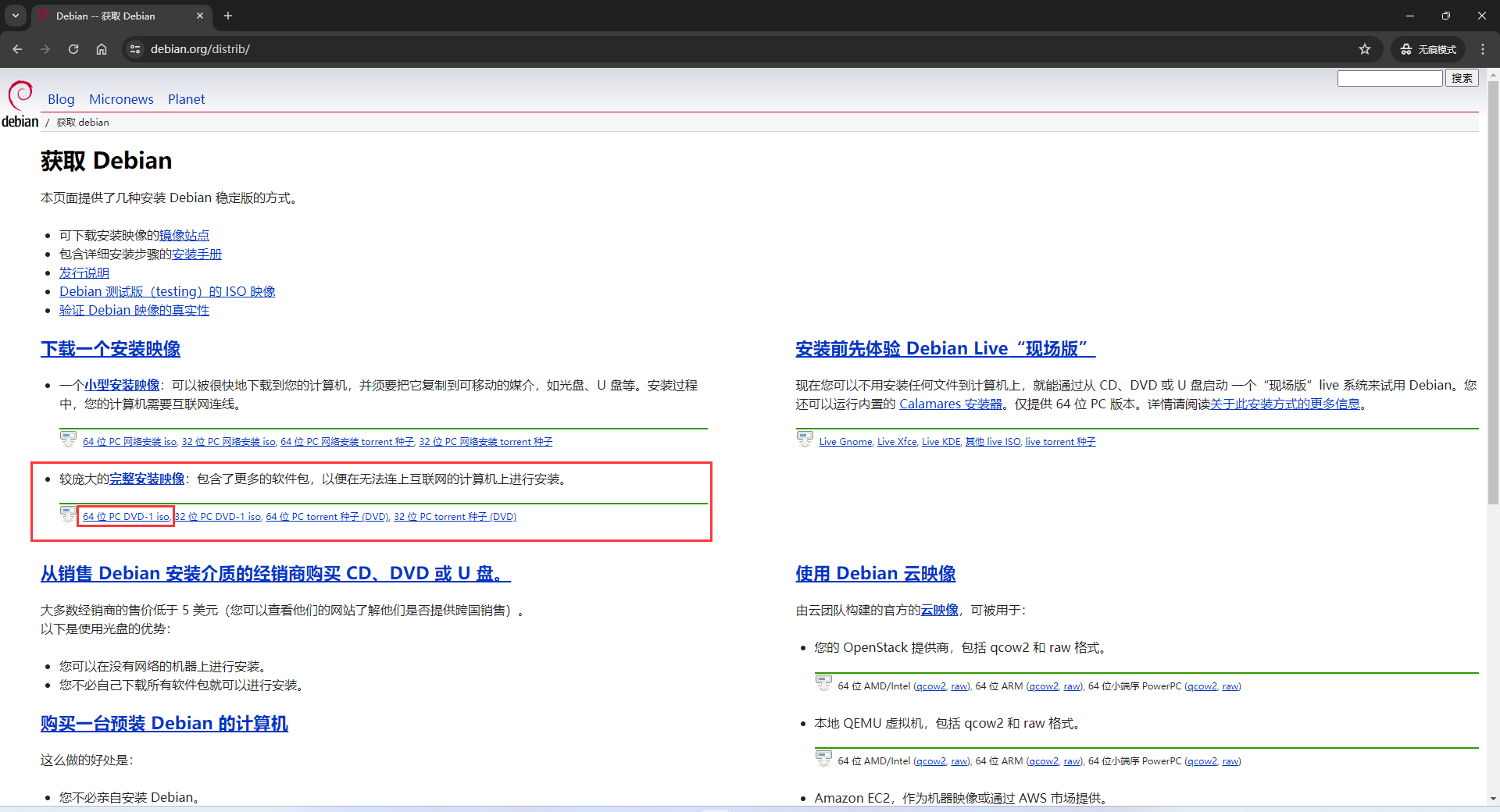Open 关于此安装方式的更多信息 link

point(1285,404)
